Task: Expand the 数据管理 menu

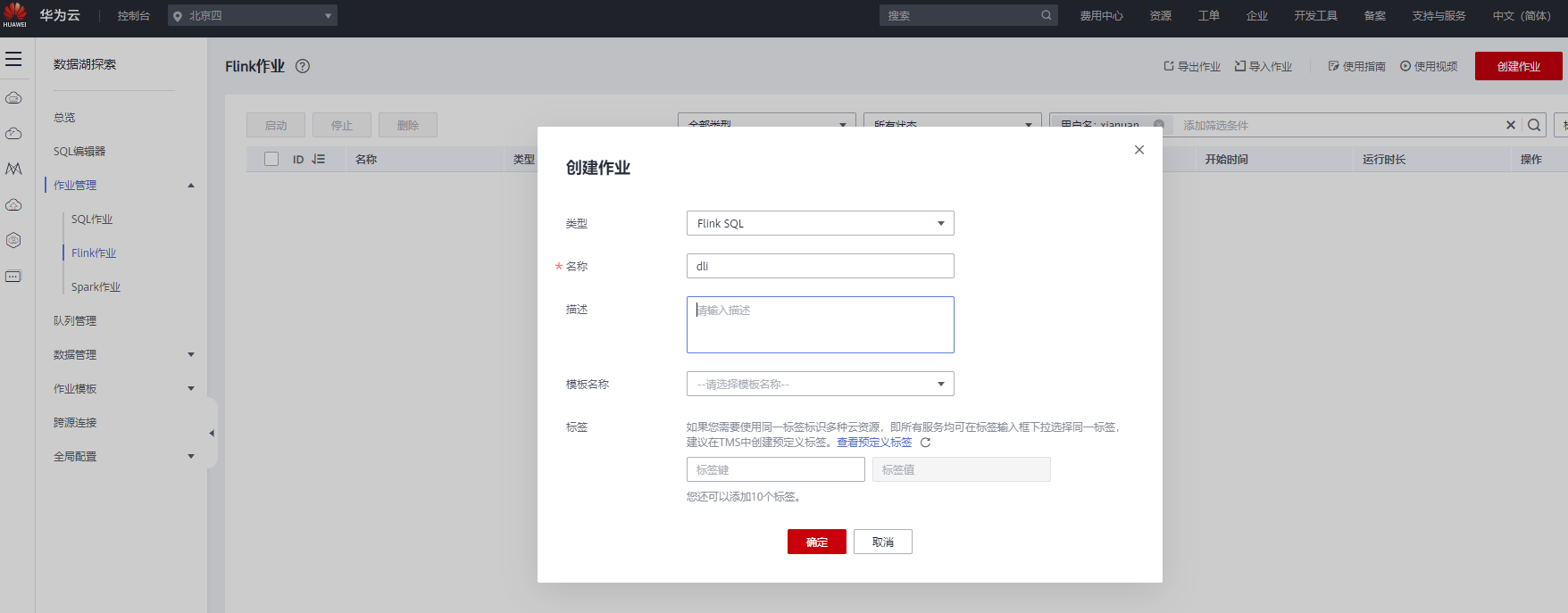Action: tap(191, 355)
